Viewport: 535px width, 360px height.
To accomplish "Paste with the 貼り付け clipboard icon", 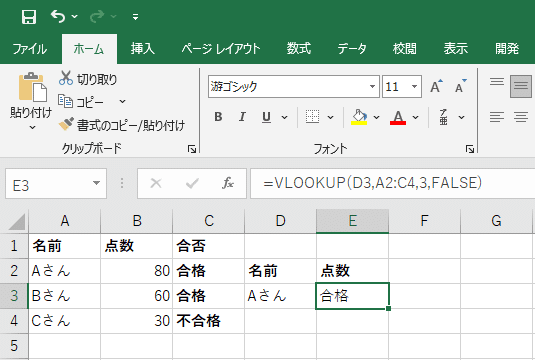I will coord(32,87).
